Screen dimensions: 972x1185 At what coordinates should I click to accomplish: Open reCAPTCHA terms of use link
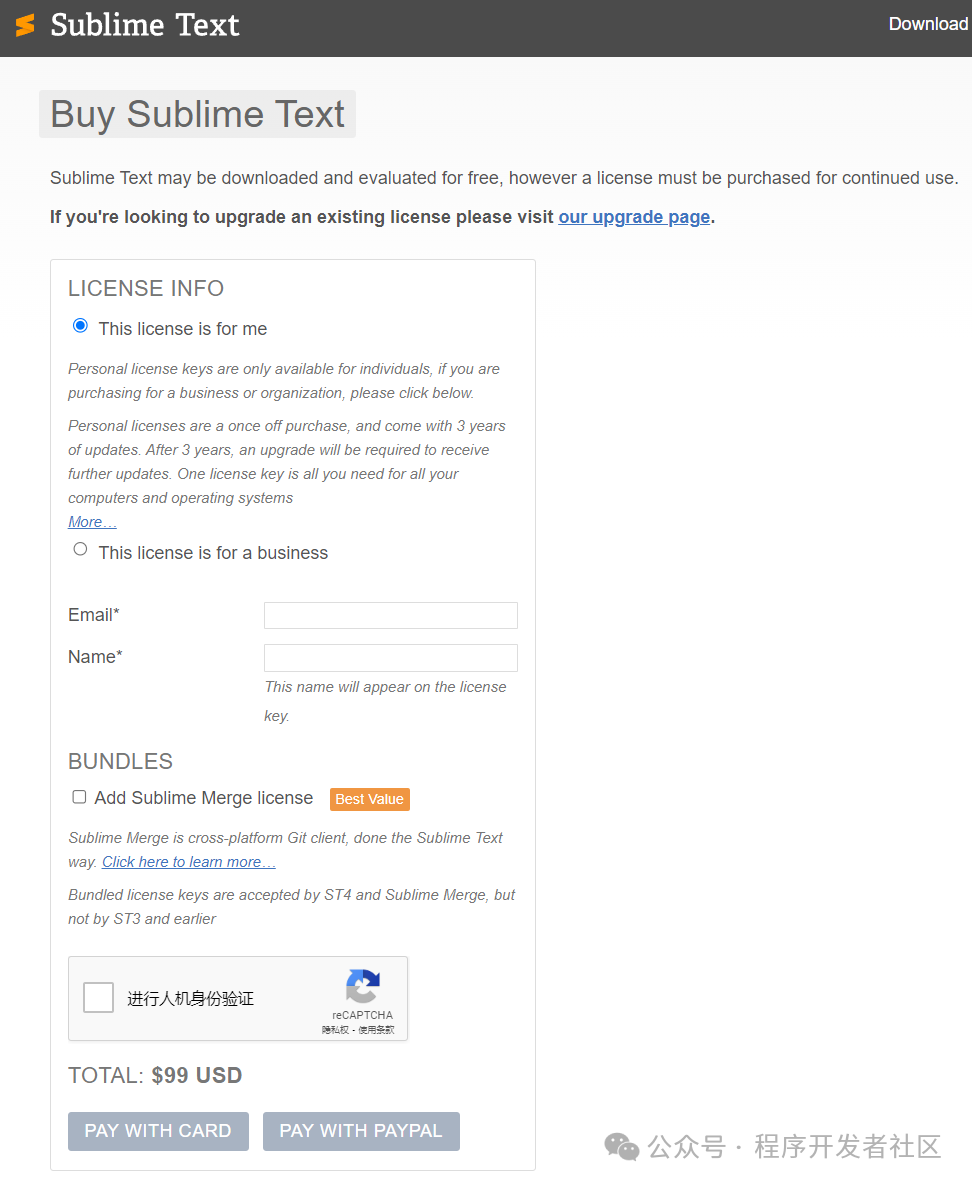(376, 1029)
